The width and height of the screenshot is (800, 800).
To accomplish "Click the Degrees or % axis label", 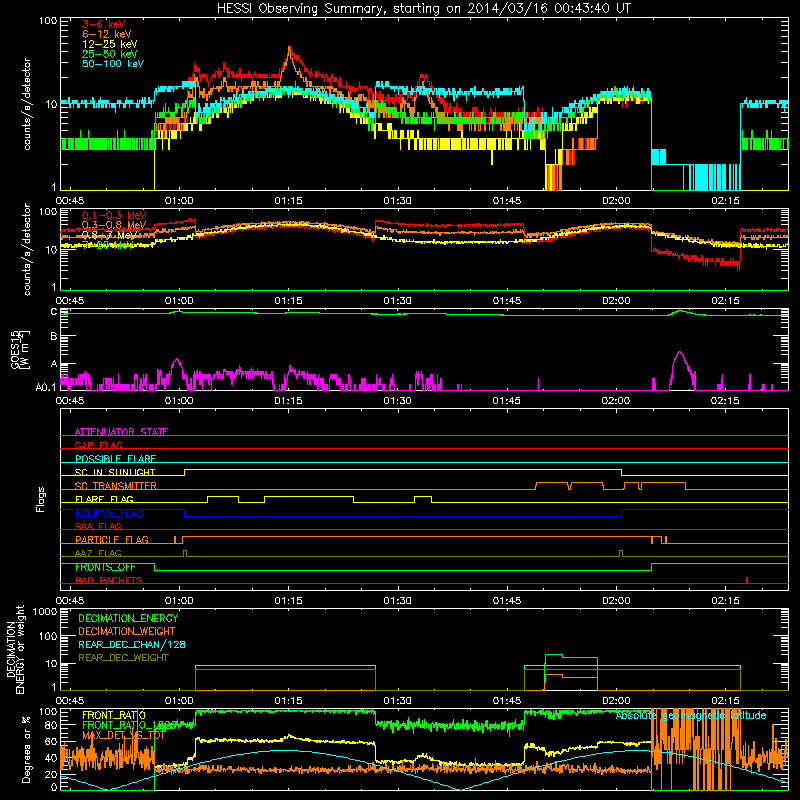I will pyautogui.click(x=26, y=749).
